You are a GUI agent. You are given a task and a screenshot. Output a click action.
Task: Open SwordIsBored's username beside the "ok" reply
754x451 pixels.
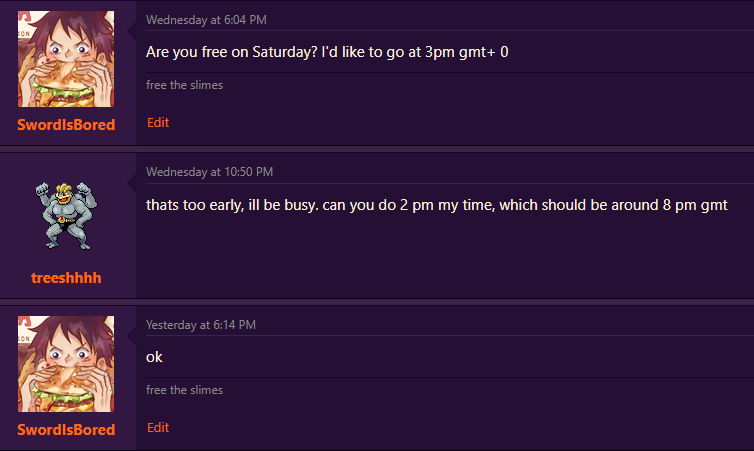(66, 429)
